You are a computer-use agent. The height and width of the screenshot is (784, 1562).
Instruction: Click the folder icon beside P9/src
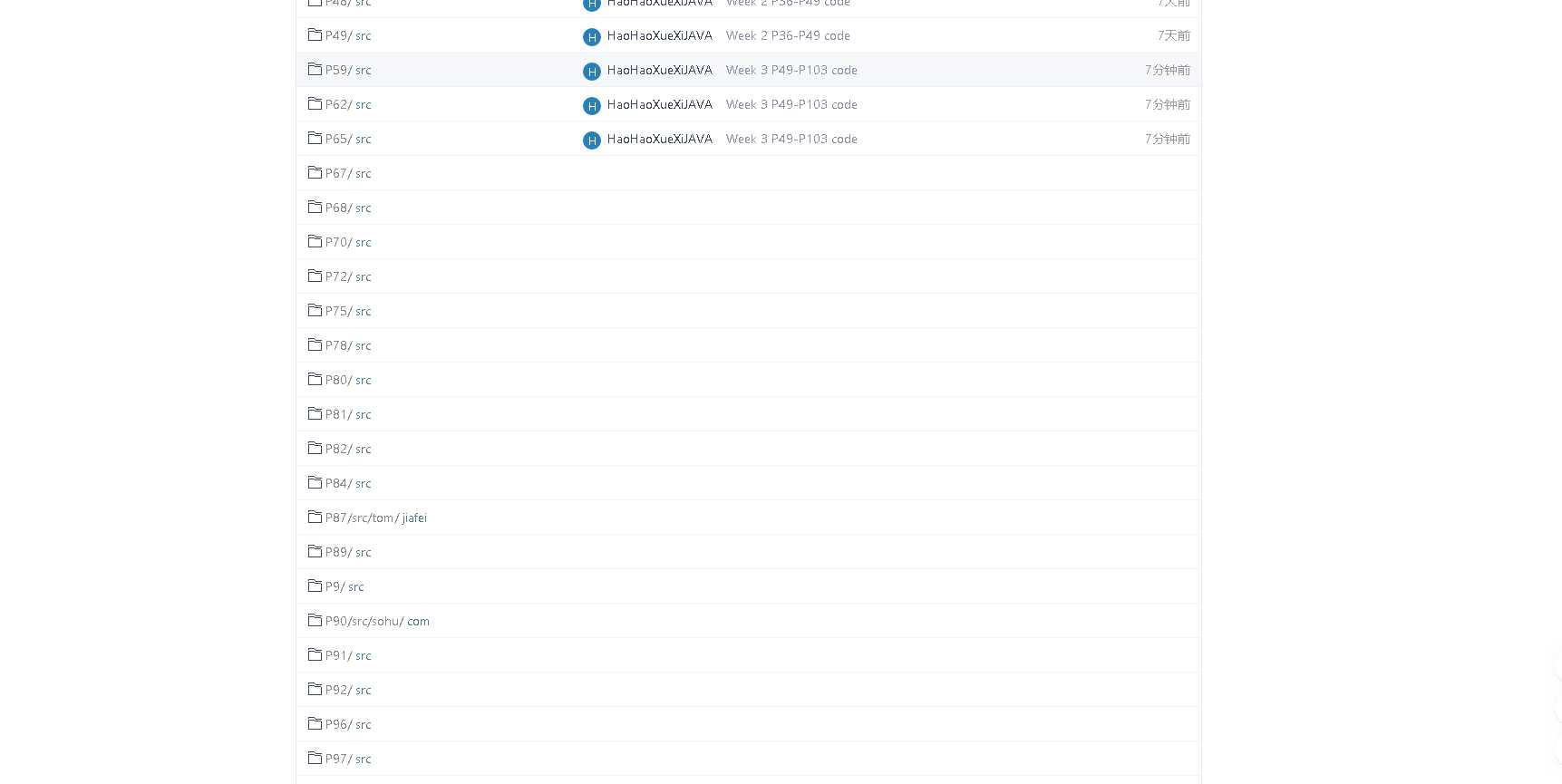[x=315, y=586]
